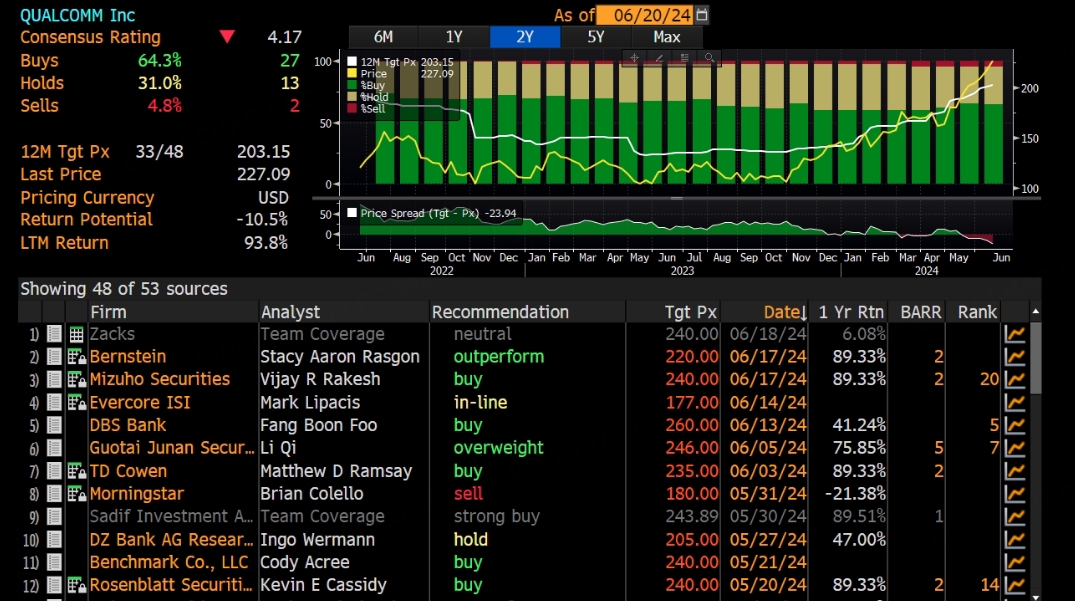Activate the chart zoom magnifier tool
The height and width of the screenshot is (601, 1075).
(709, 58)
